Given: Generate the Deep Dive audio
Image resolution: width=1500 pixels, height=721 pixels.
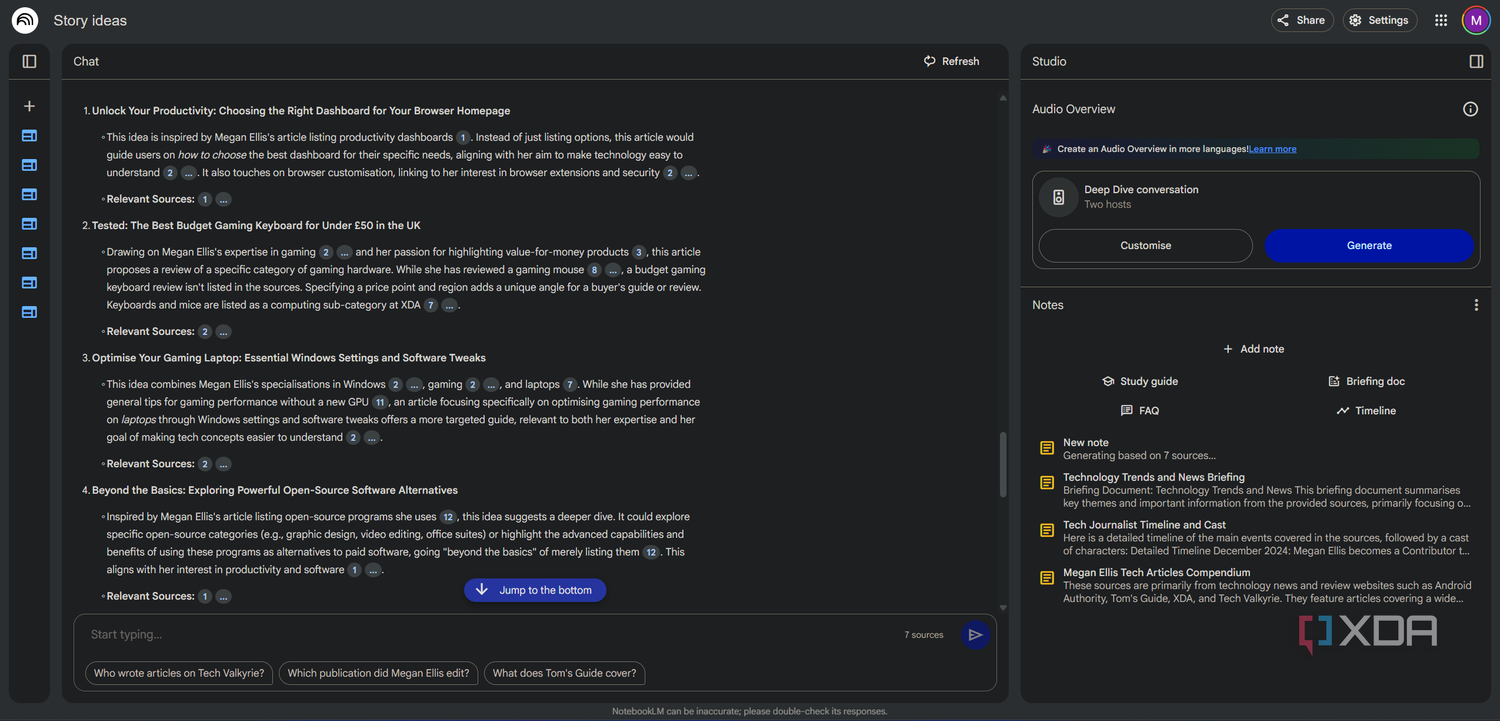Looking at the screenshot, I should 1369,245.
